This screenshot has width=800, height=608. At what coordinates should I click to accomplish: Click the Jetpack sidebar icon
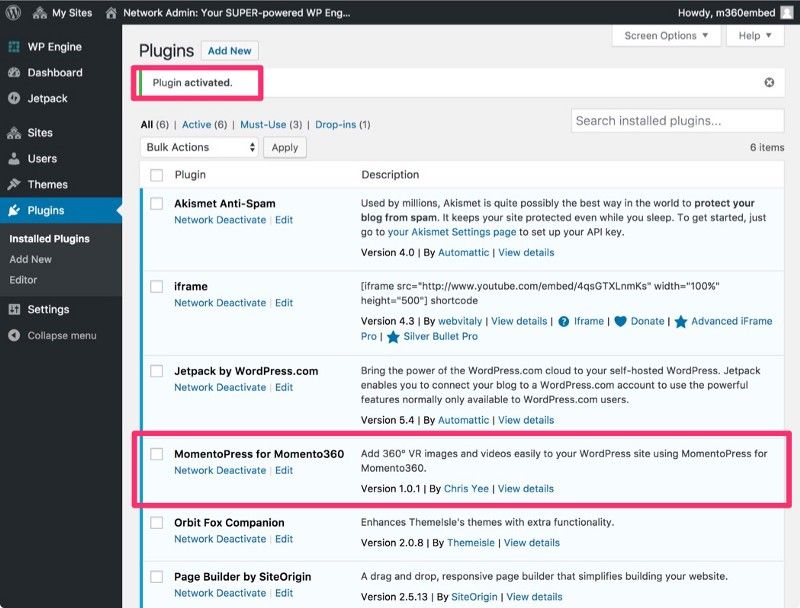click(x=14, y=98)
